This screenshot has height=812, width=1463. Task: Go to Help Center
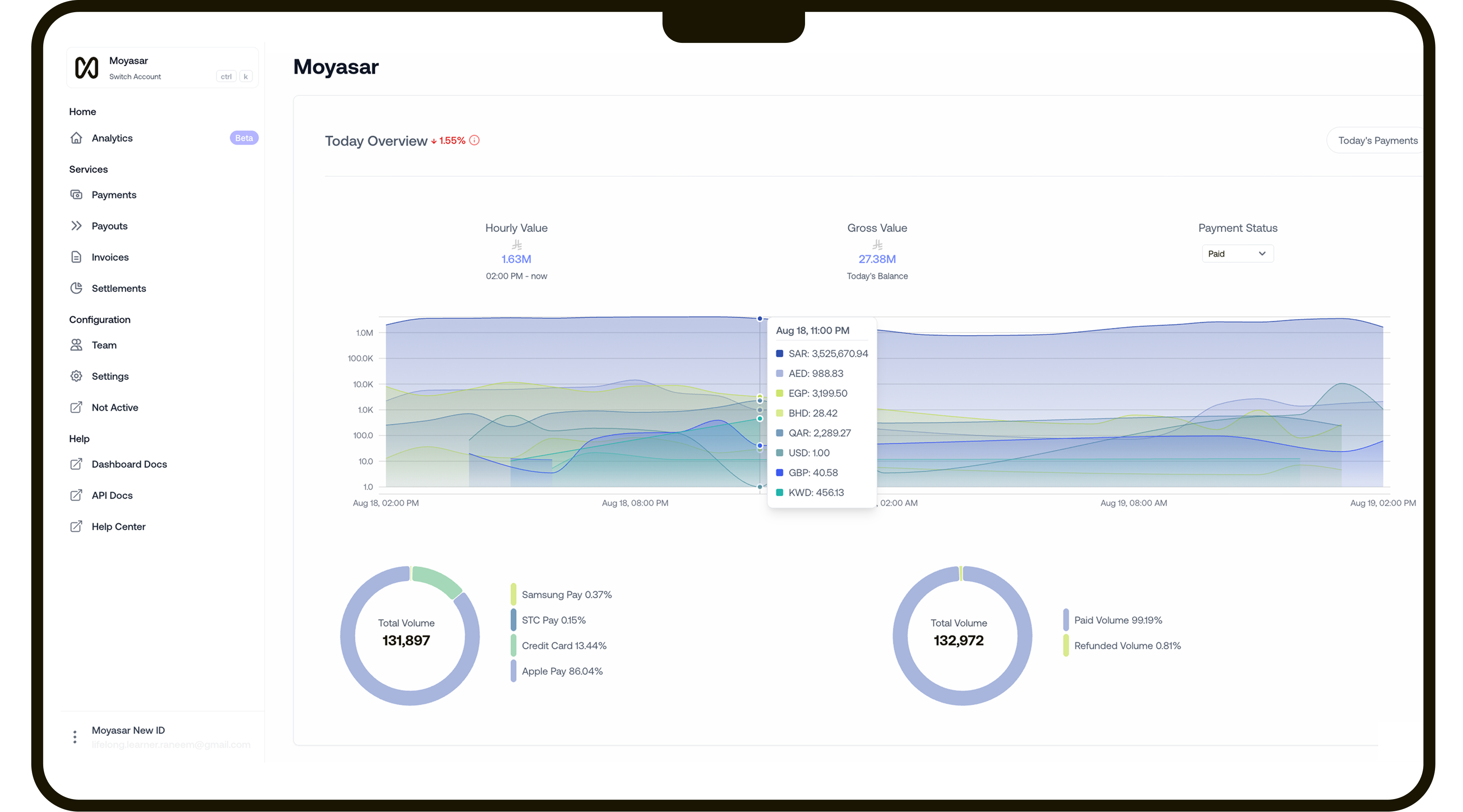(x=118, y=527)
